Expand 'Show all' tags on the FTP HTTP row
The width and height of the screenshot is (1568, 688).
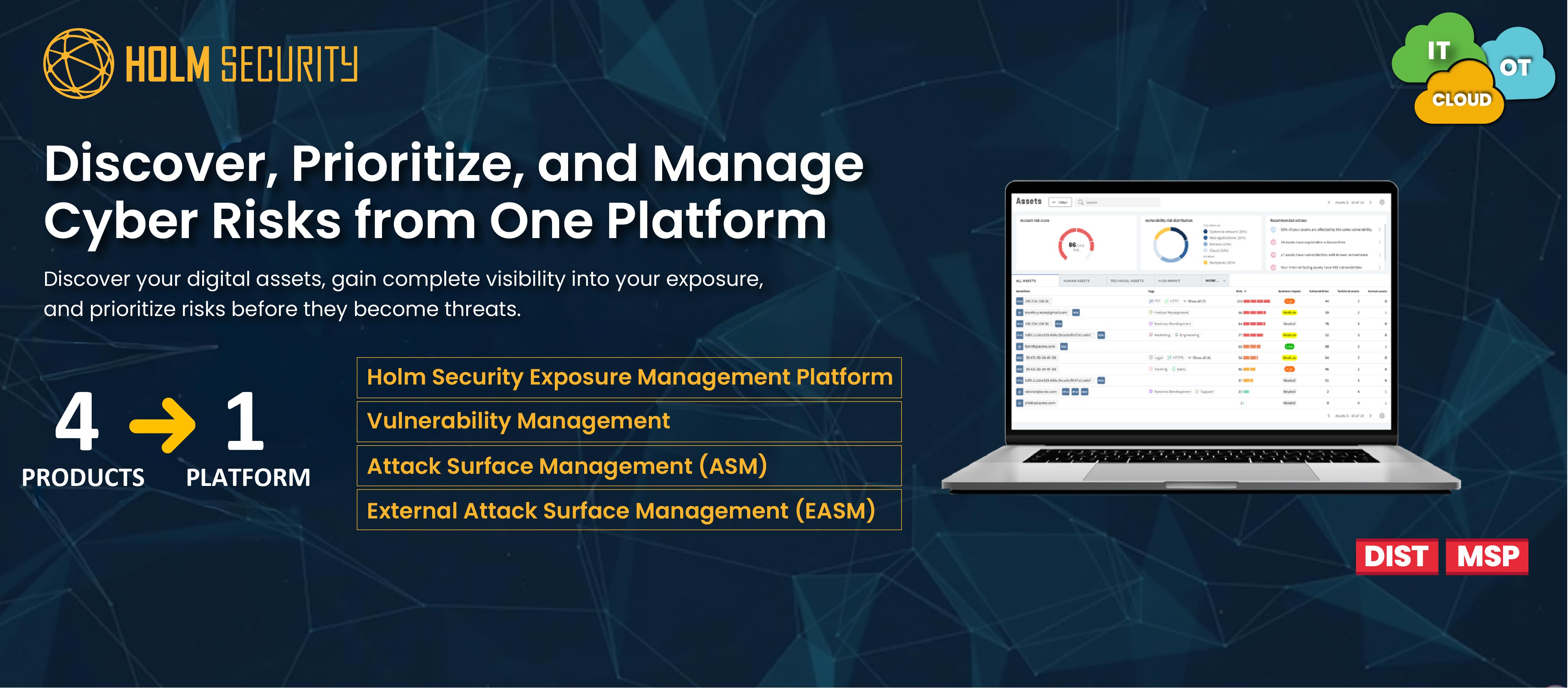(x=1194, y=301)
